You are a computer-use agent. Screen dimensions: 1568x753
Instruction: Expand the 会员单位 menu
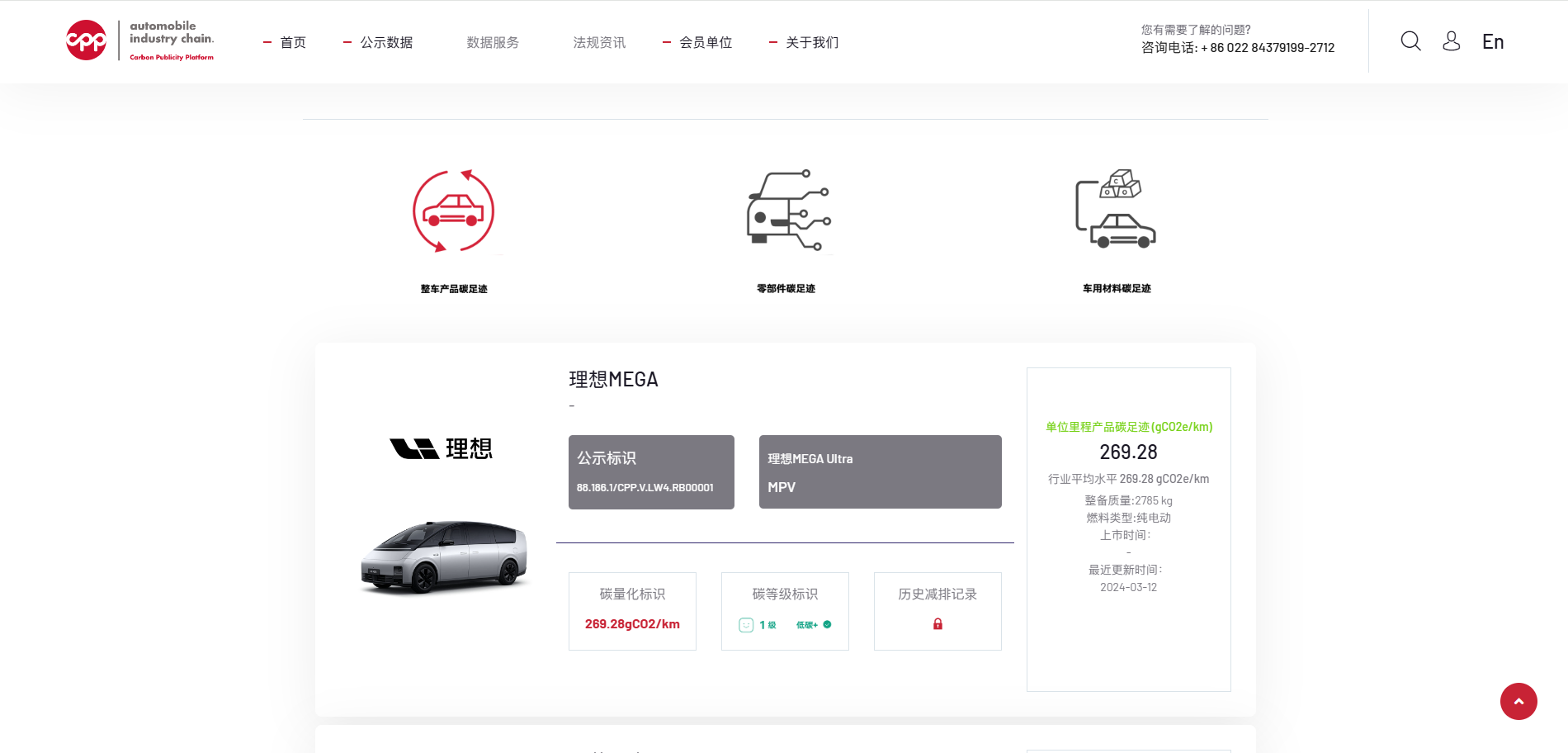pyautogui.click(x=705, y=43)
